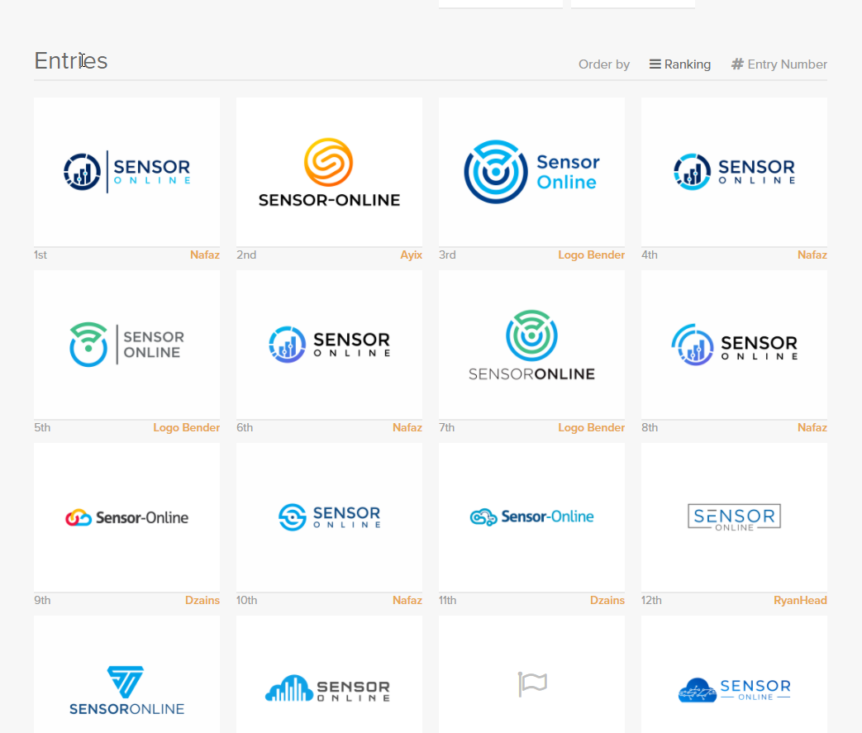Open the 5th place green wifi logo

[x=126, y=344]
